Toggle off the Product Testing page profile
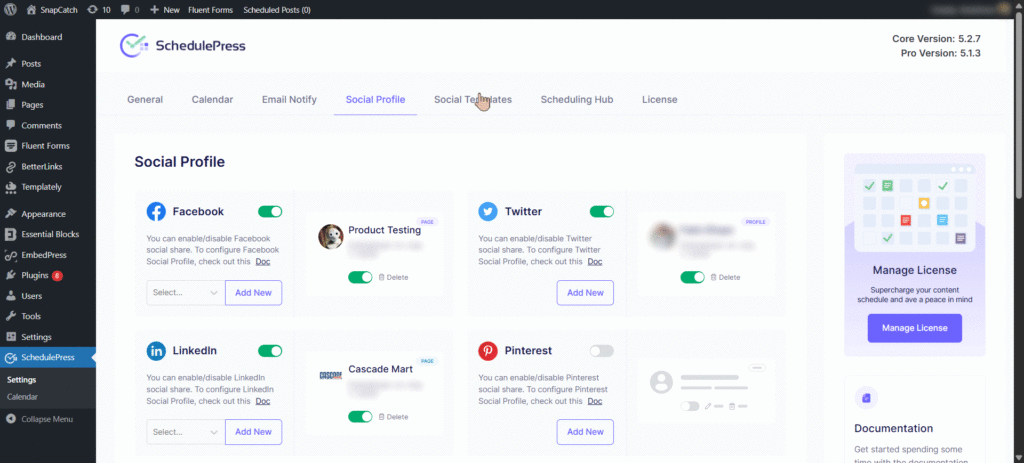Viewport: 1024px width, 463px height. point(360,278)
